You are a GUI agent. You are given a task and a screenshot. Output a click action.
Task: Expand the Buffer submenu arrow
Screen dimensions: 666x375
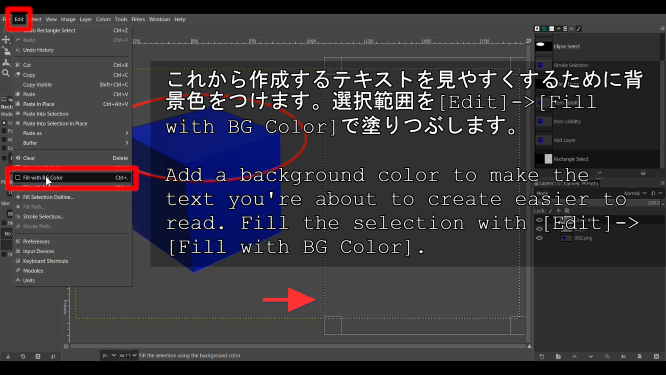coord(127,143)
